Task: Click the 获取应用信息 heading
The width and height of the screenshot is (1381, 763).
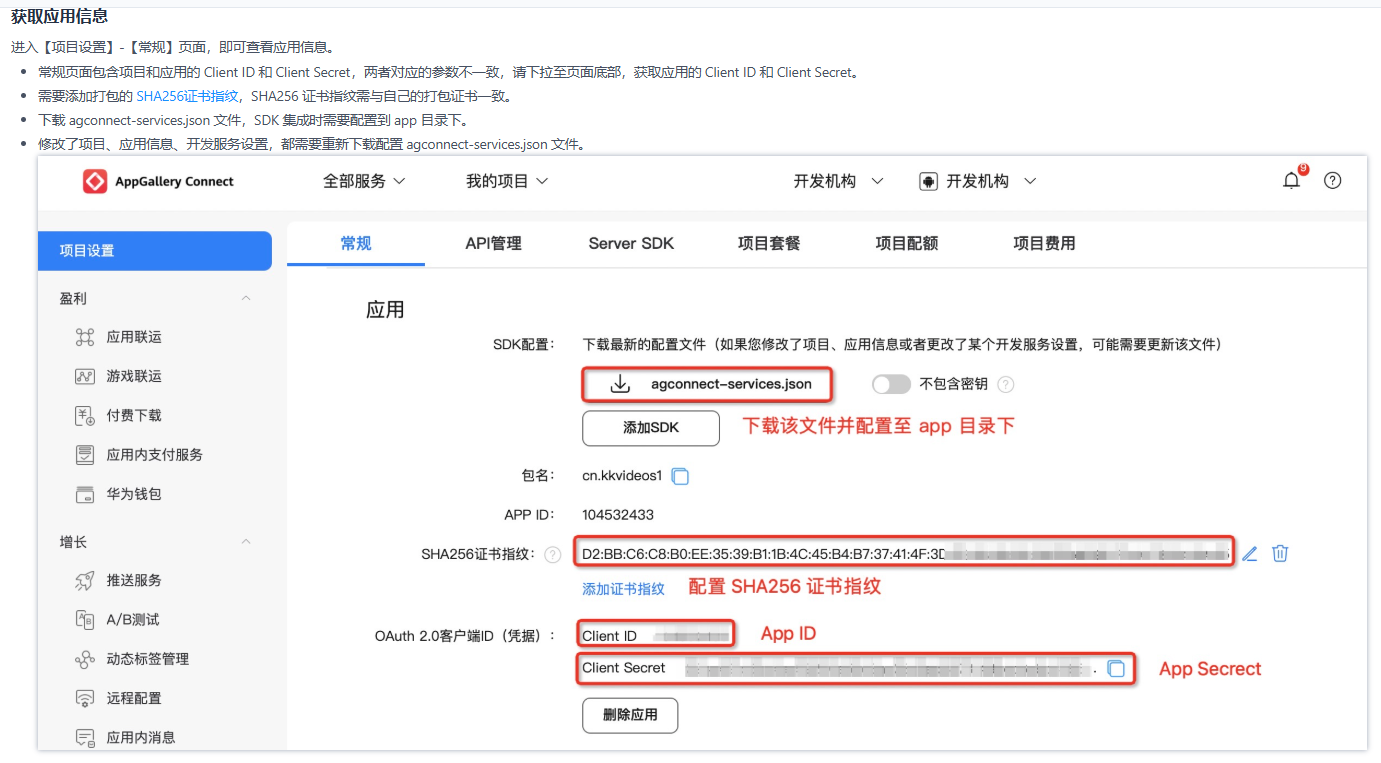Action: tap(59, 16)
